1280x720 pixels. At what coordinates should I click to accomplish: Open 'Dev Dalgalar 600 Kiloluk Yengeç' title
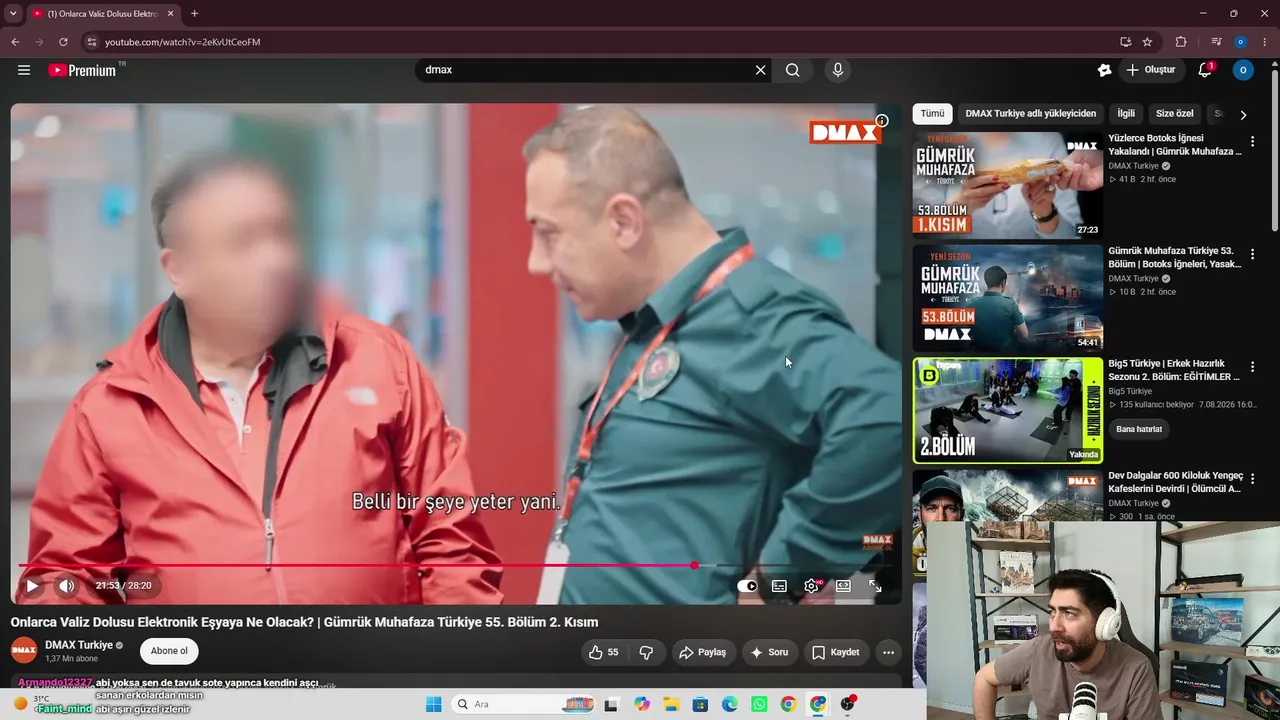1175,482
